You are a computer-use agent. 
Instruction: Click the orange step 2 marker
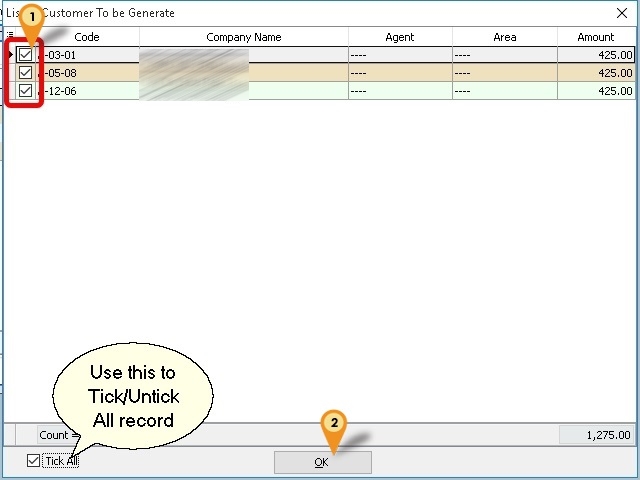pyautogui.click(x=335, y=423)
